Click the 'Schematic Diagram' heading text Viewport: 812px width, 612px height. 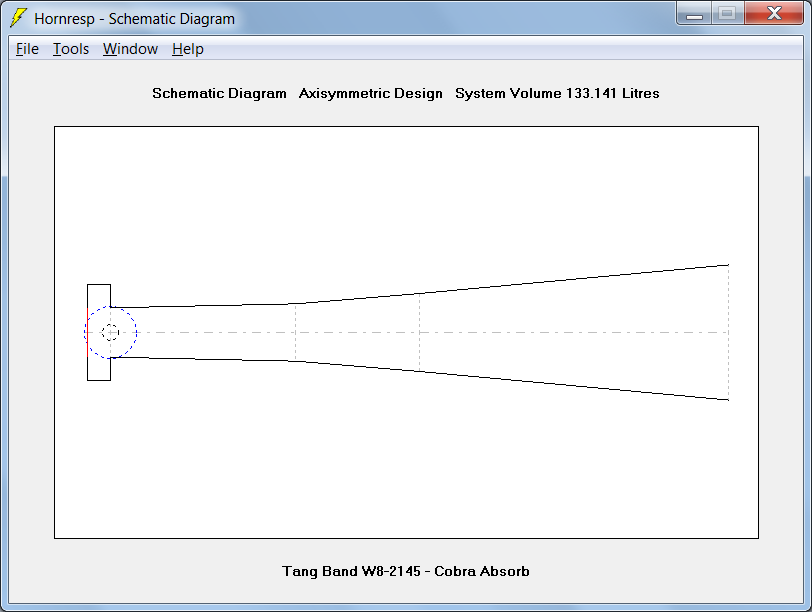click(219, 93)
